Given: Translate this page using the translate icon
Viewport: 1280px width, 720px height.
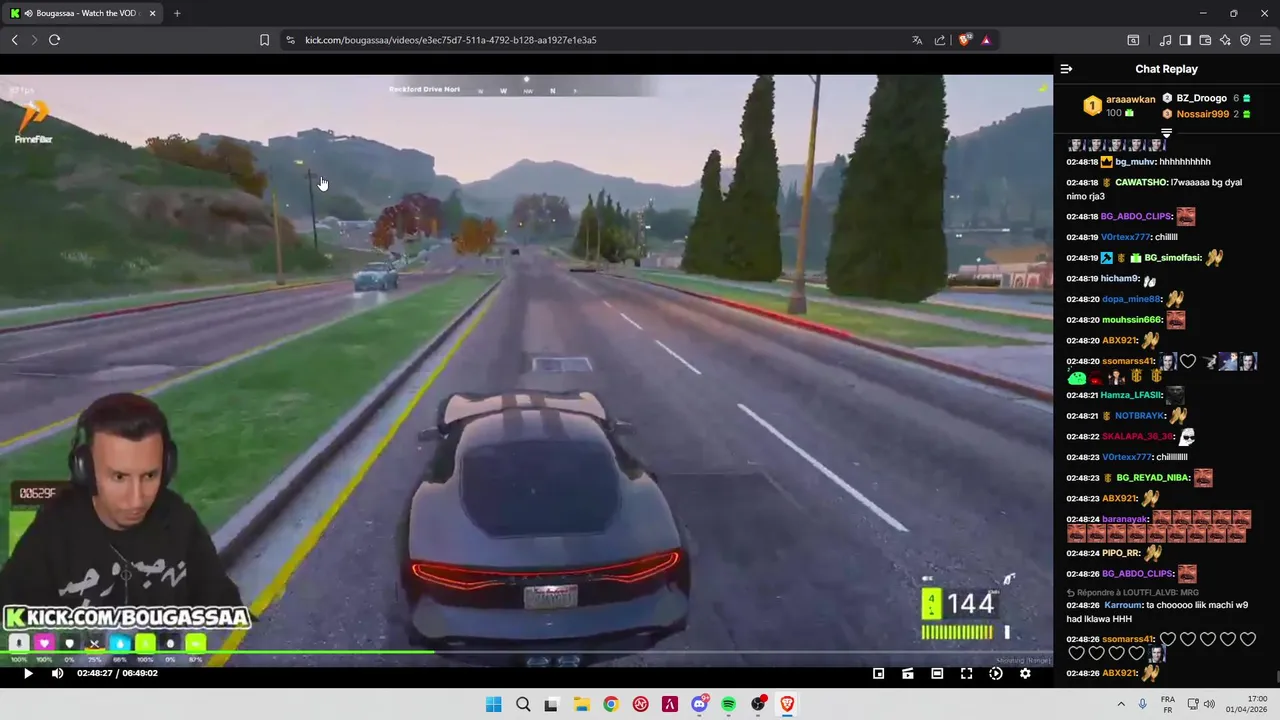Looking at the screenshot, I should [x=917, y=40].
